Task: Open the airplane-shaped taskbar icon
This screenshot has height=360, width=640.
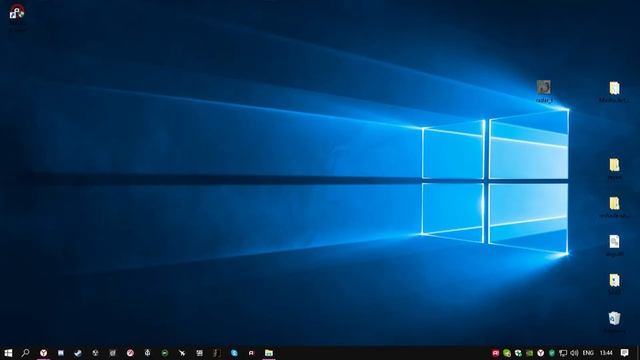Action: pos(182,353)
